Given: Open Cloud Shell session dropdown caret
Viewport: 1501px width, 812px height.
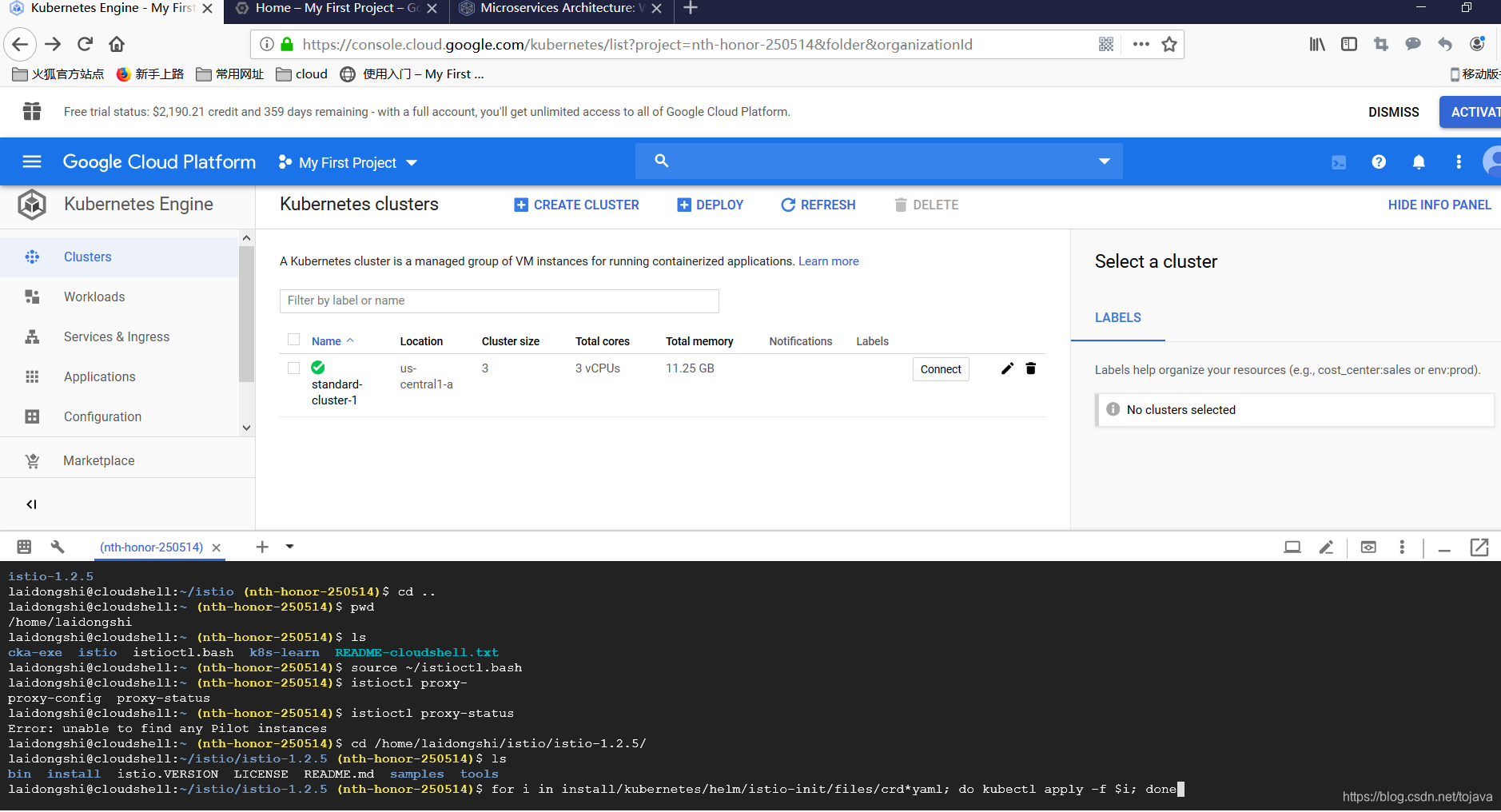Looking at the screenshot, I should pos(289,547).
